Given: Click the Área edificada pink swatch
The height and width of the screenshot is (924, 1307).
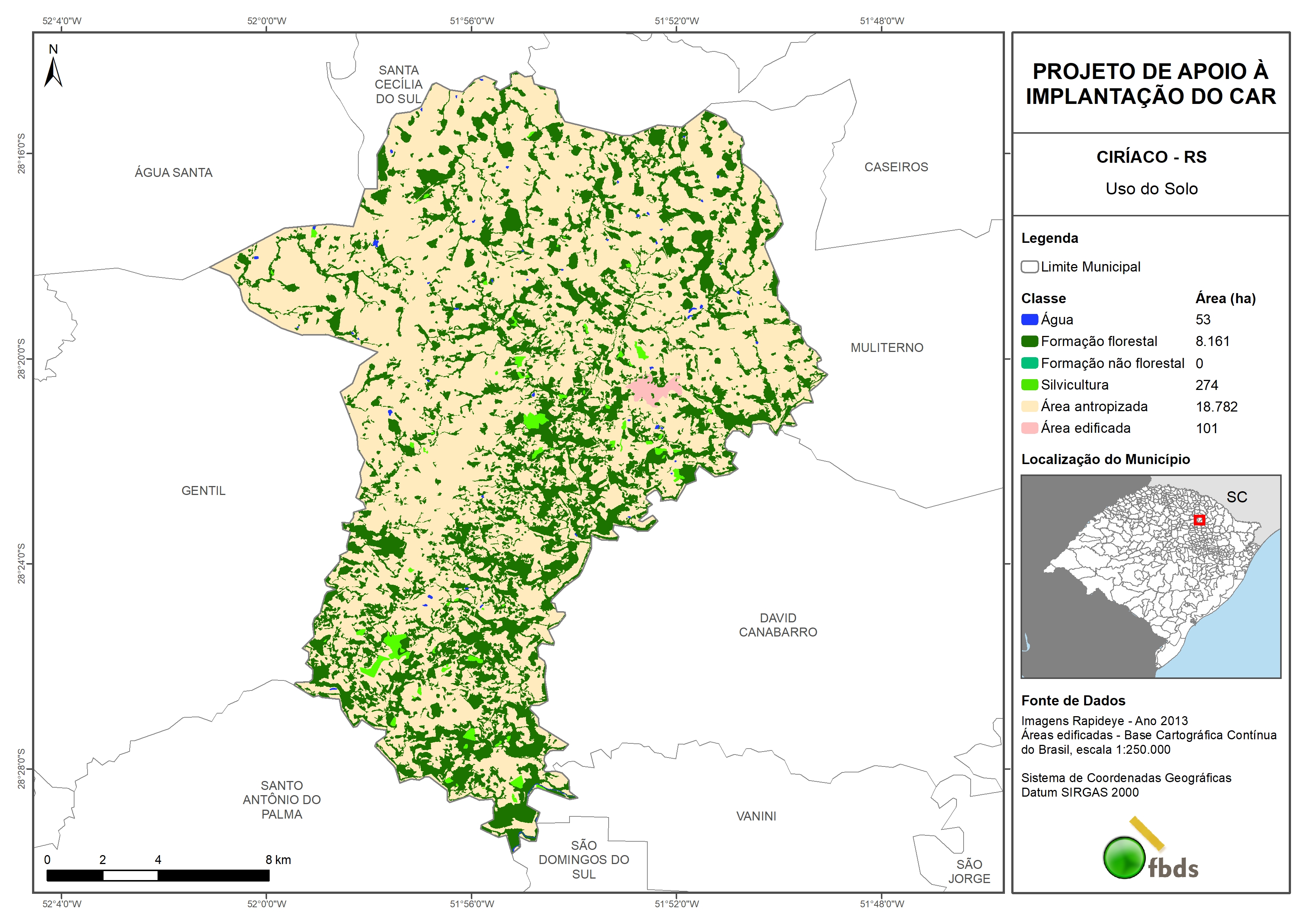Looking at the screenshot, I should coord(1029,428).
